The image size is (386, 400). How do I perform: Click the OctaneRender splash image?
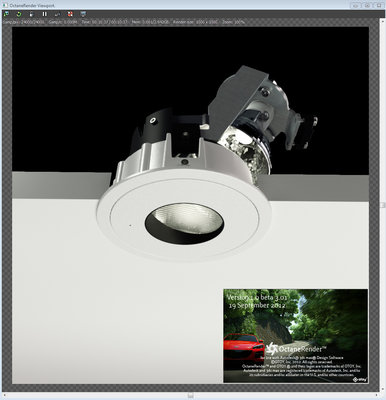296,336
